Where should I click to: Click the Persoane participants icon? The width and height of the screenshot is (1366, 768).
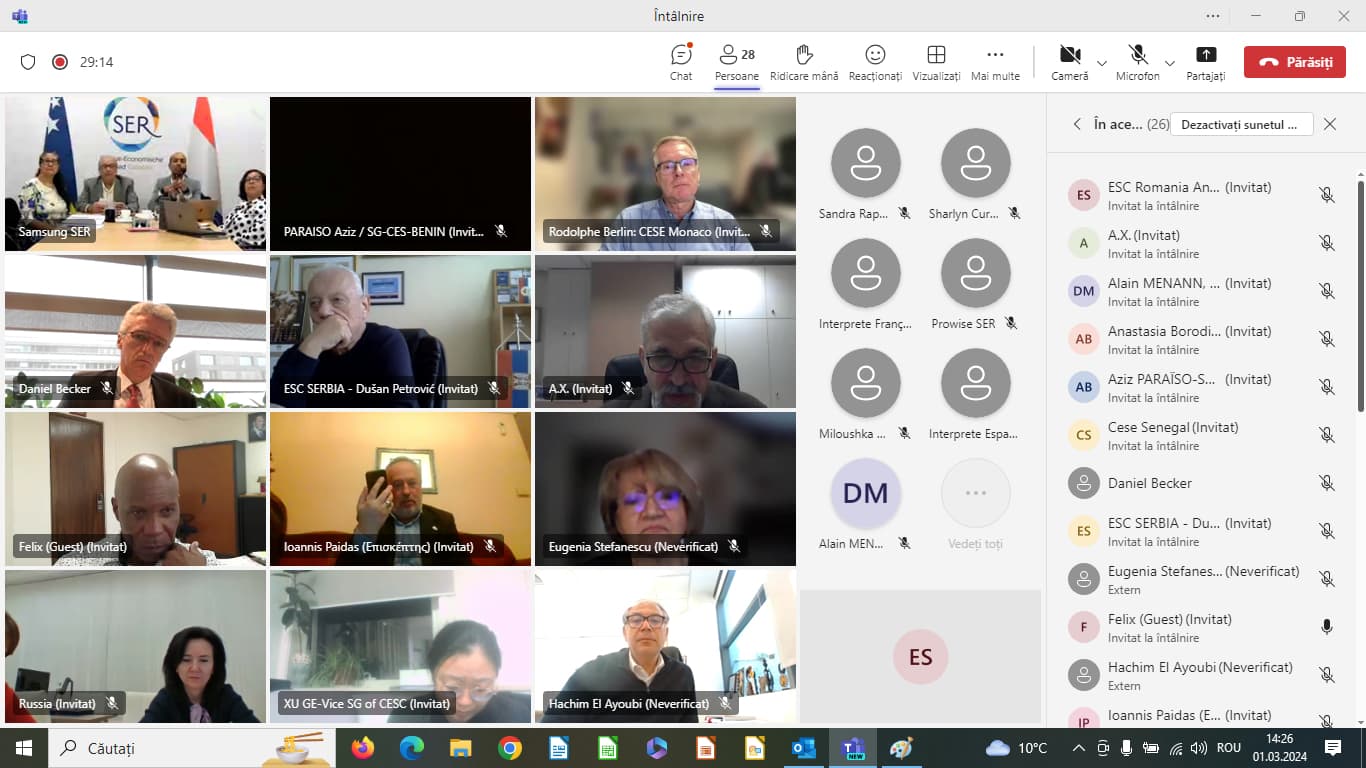coord(736,61)
